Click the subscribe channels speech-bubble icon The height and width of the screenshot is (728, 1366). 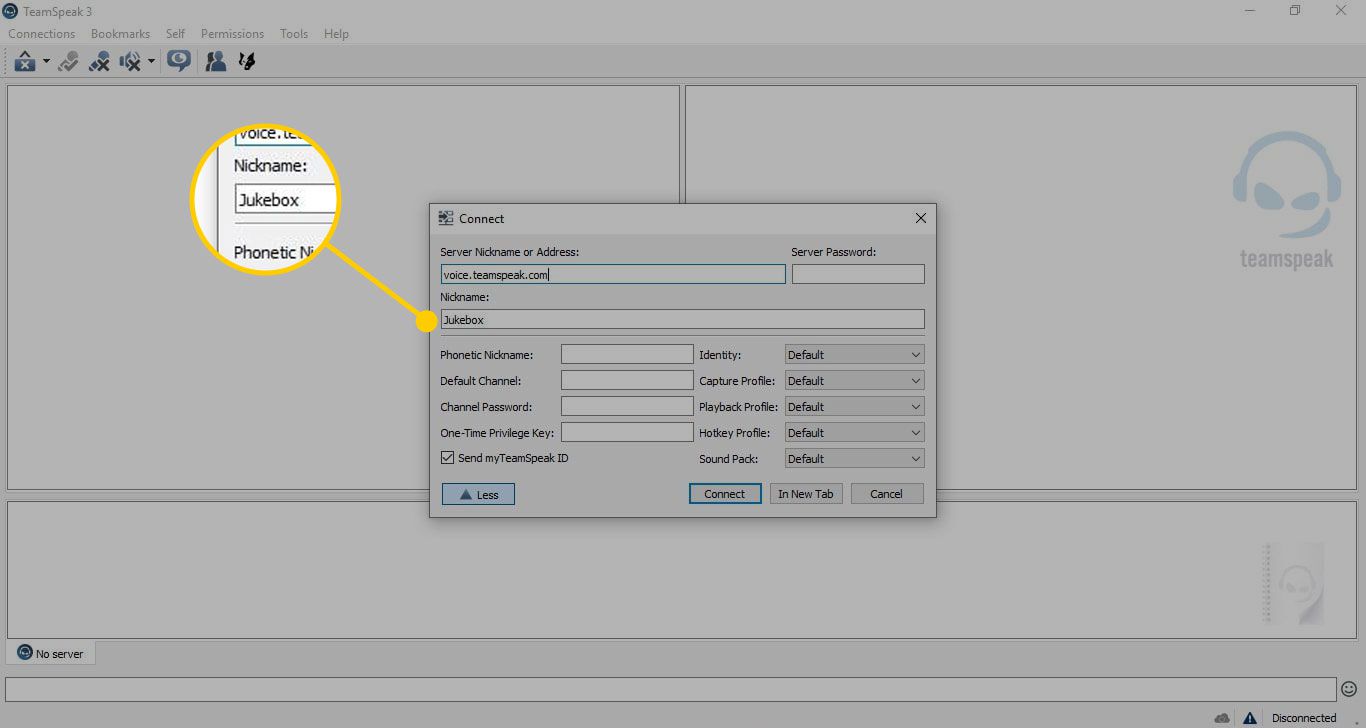point(179,62)
